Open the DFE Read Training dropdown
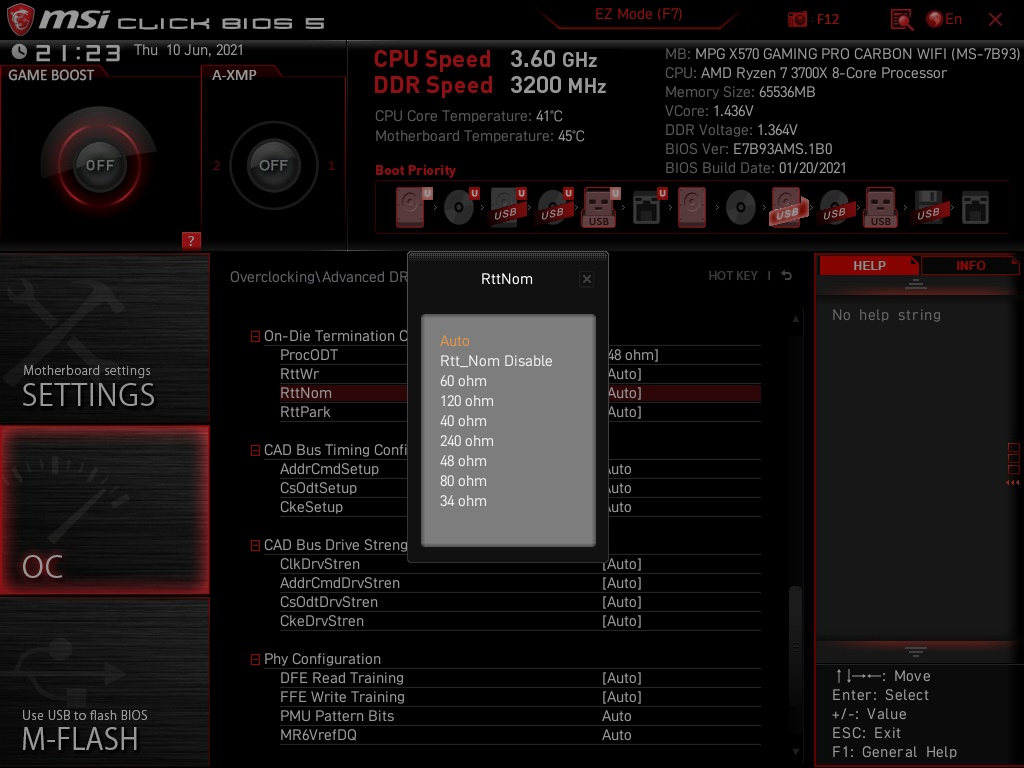 (x=622, y=678)
